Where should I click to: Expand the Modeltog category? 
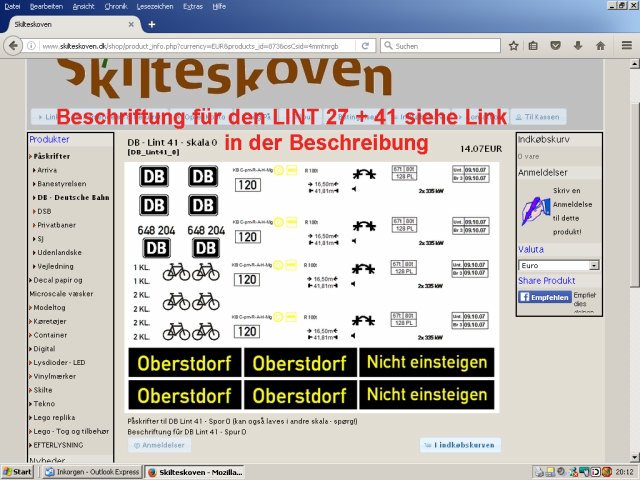coord(49,307)
